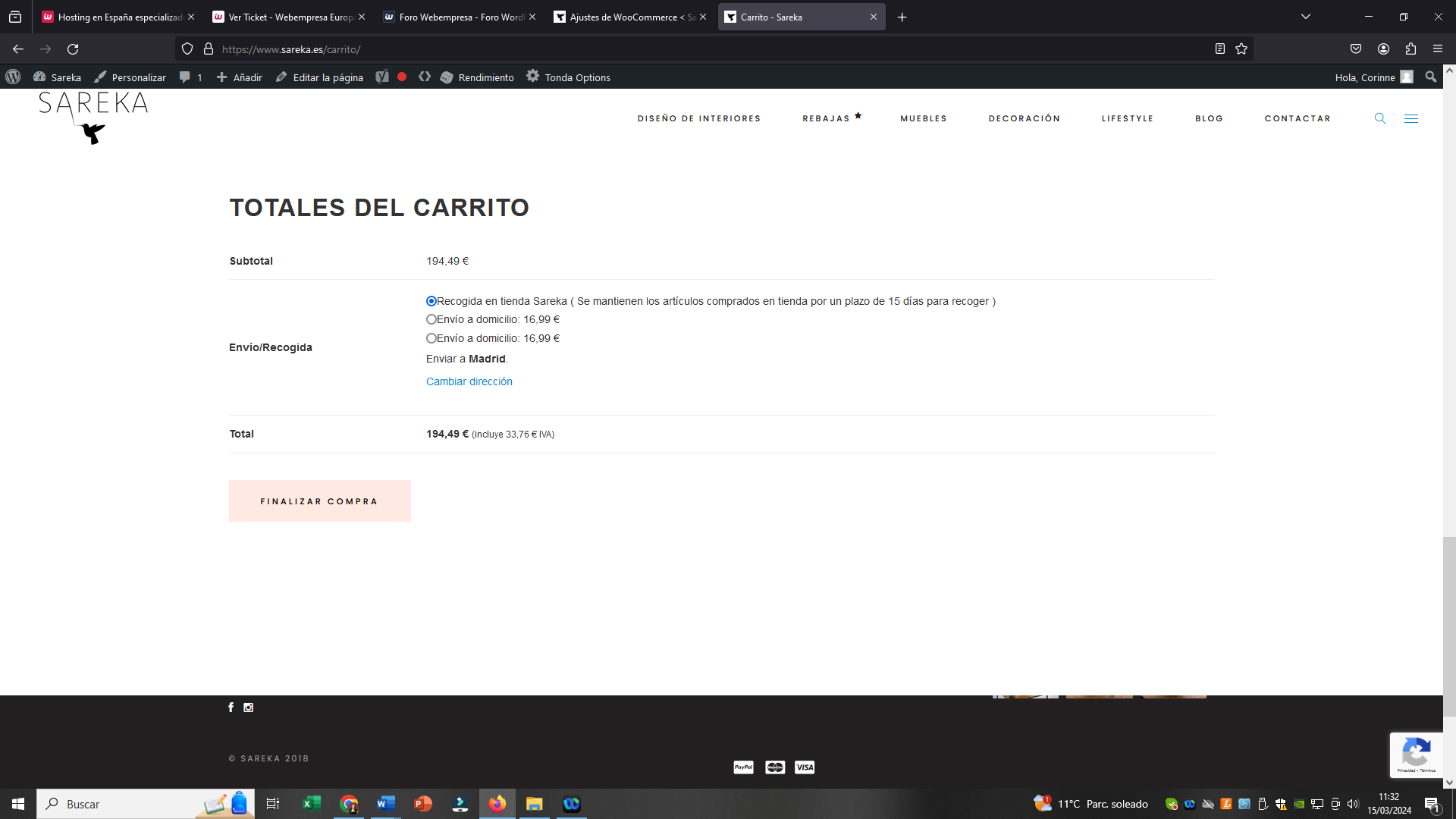The image size is (1456, 819).
Task: Click the admin bar search magnifier
Action: click(1431, 77)
